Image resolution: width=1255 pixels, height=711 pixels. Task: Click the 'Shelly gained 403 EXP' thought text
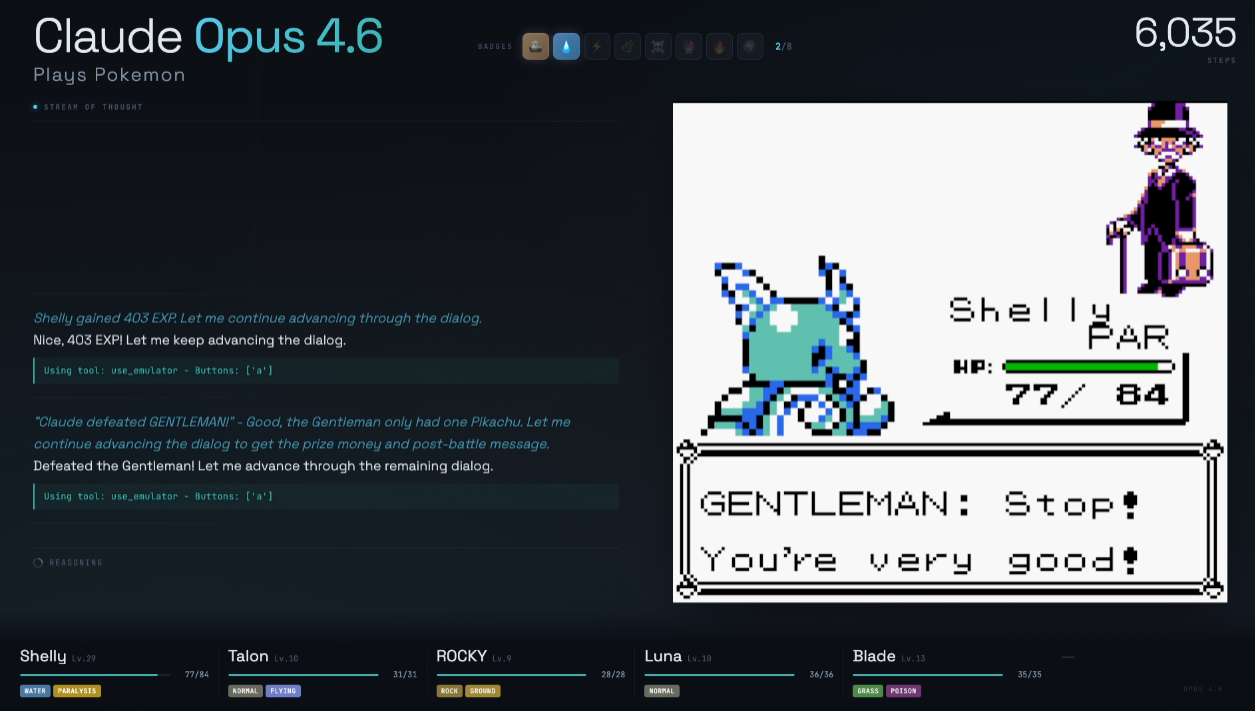point(258,318)
